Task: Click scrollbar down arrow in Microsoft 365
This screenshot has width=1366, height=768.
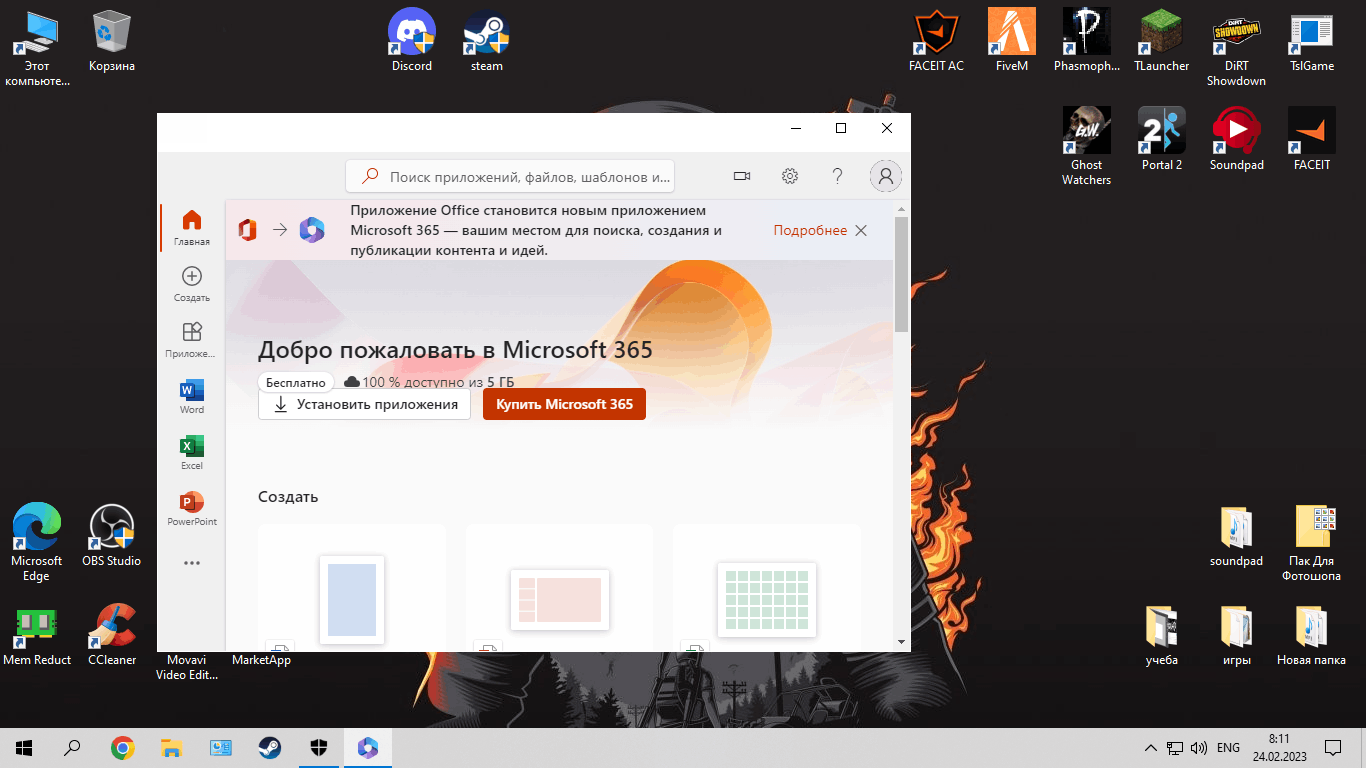Action: [901, 641]
